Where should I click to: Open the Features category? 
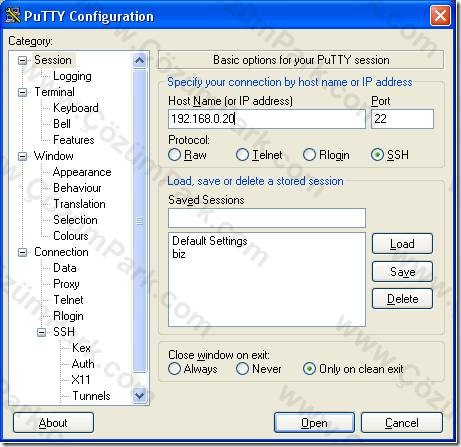pyautogui.click(x=74, y=140)
